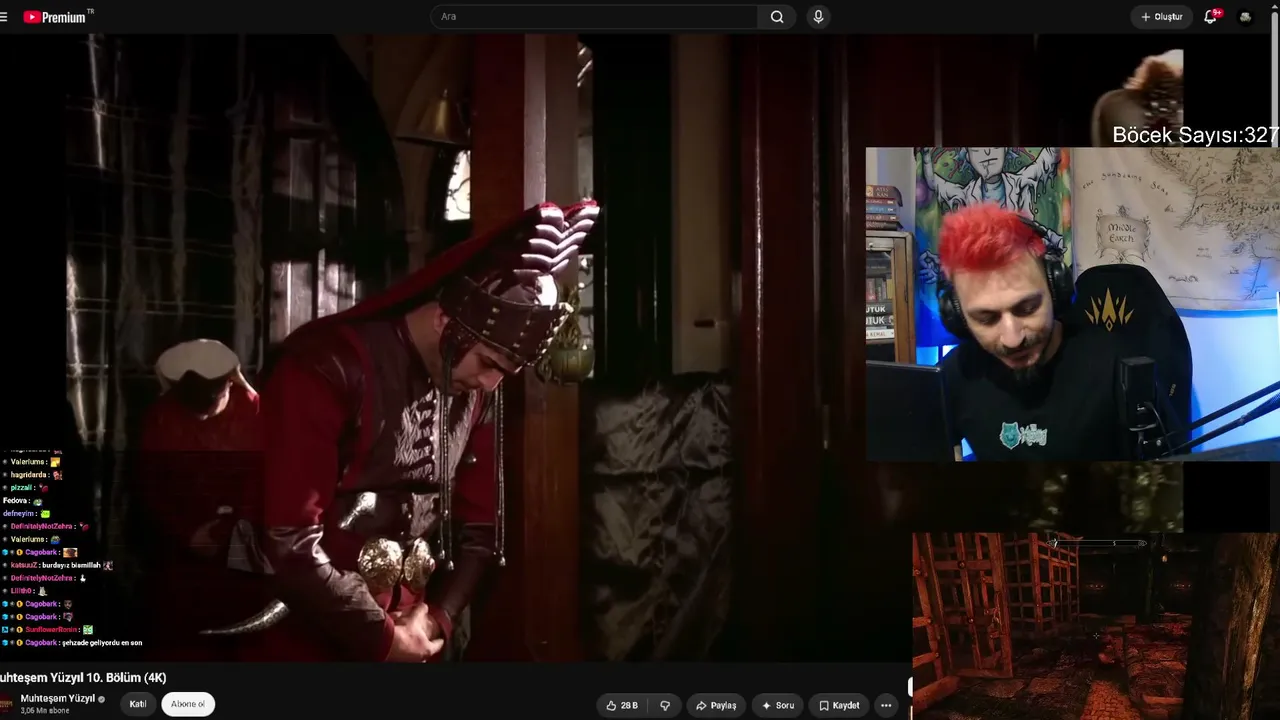Share the video via "Paylaş"
Screen dimensions: 1280x720
click(716, 705)
